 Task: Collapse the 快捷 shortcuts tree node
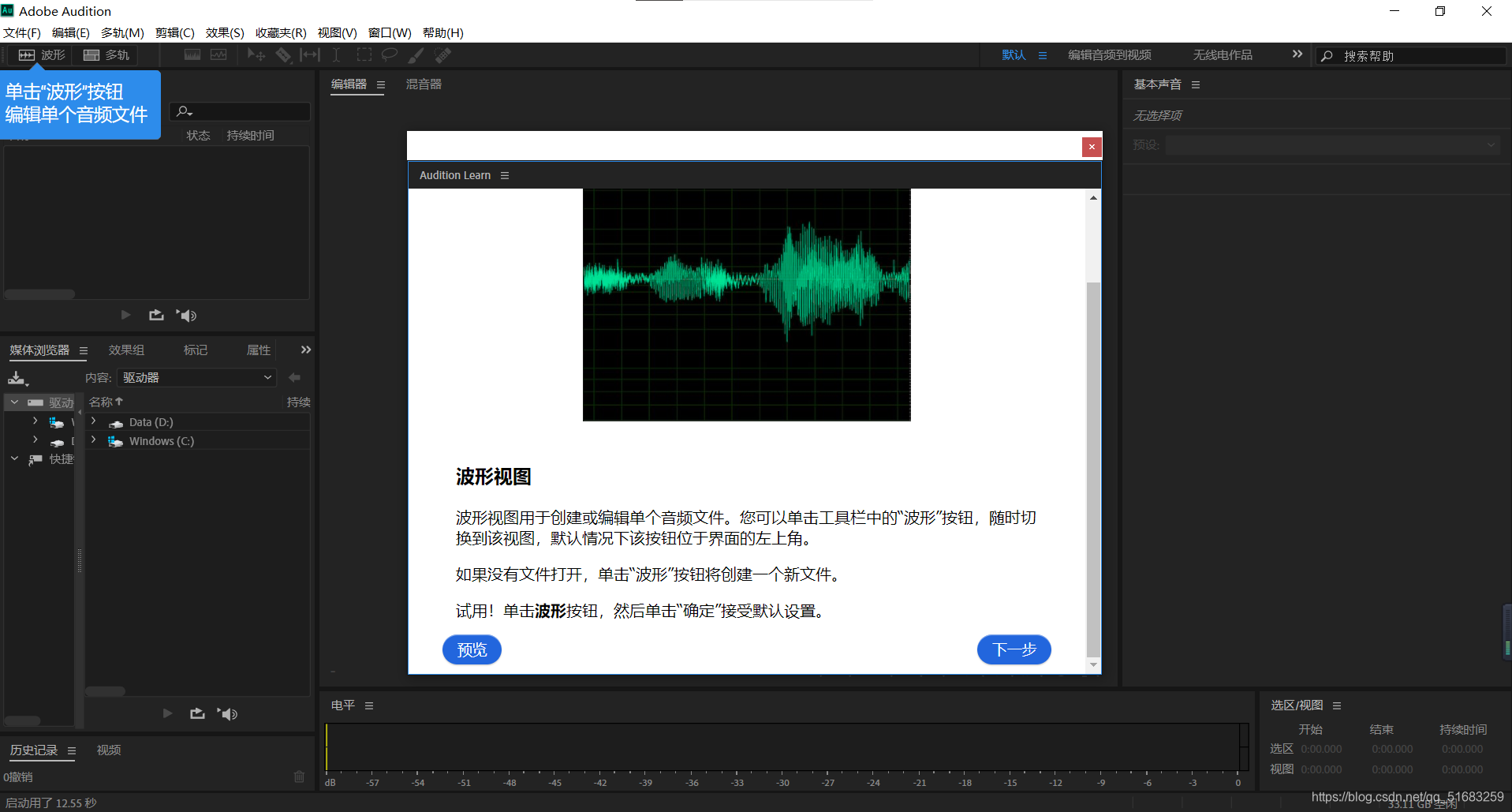click(14, 458)
